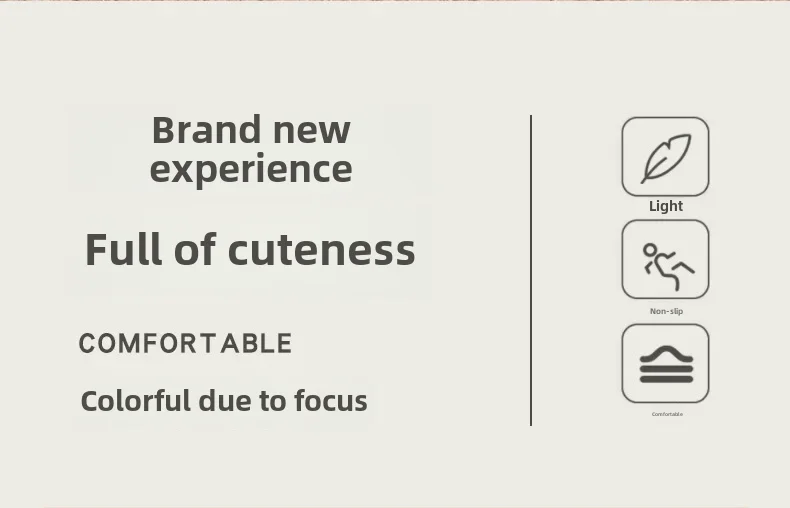
Task: Click the bottom bar of the cushion layers icon
Action: (665, 379)
